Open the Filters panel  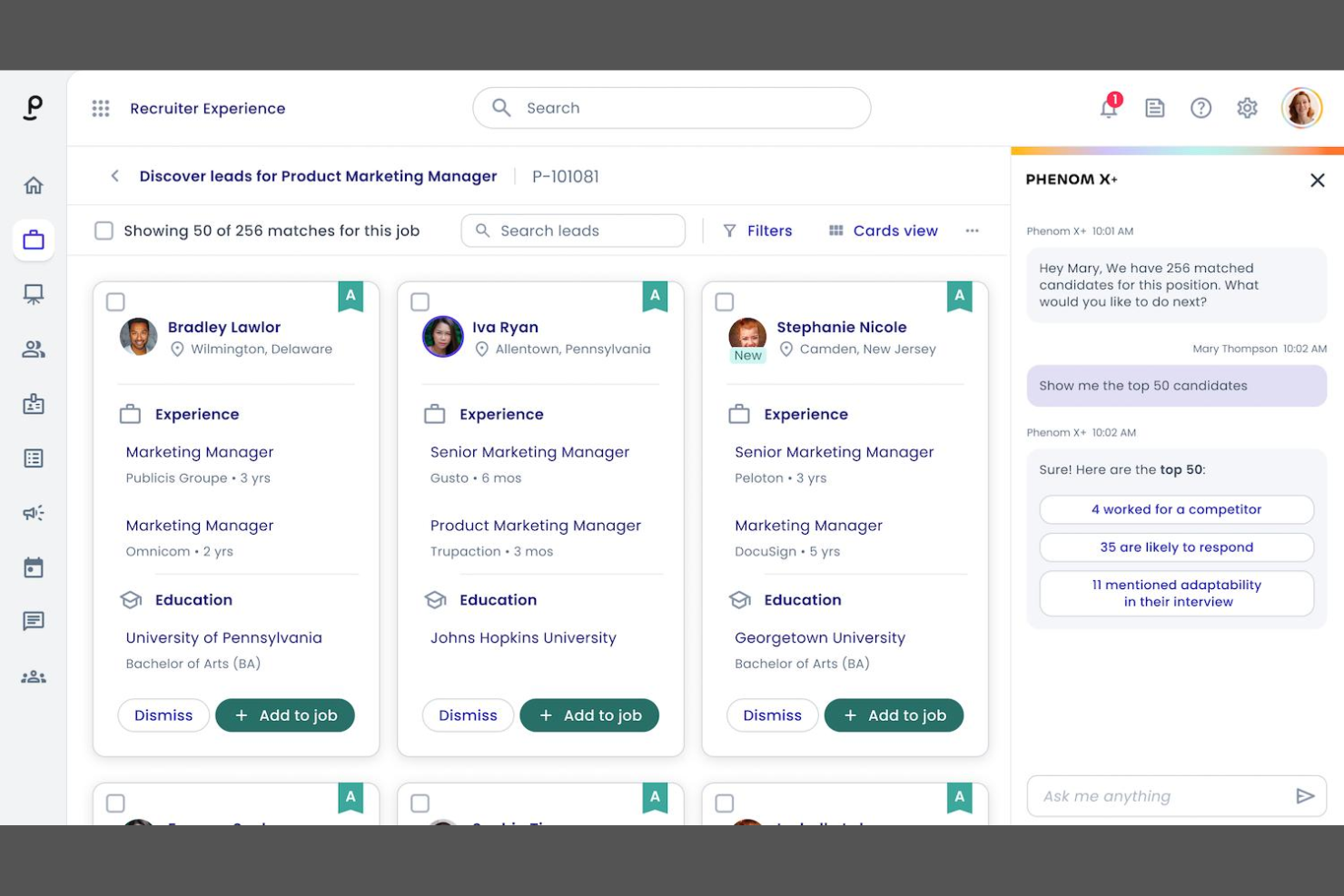(x=757, y=231)
